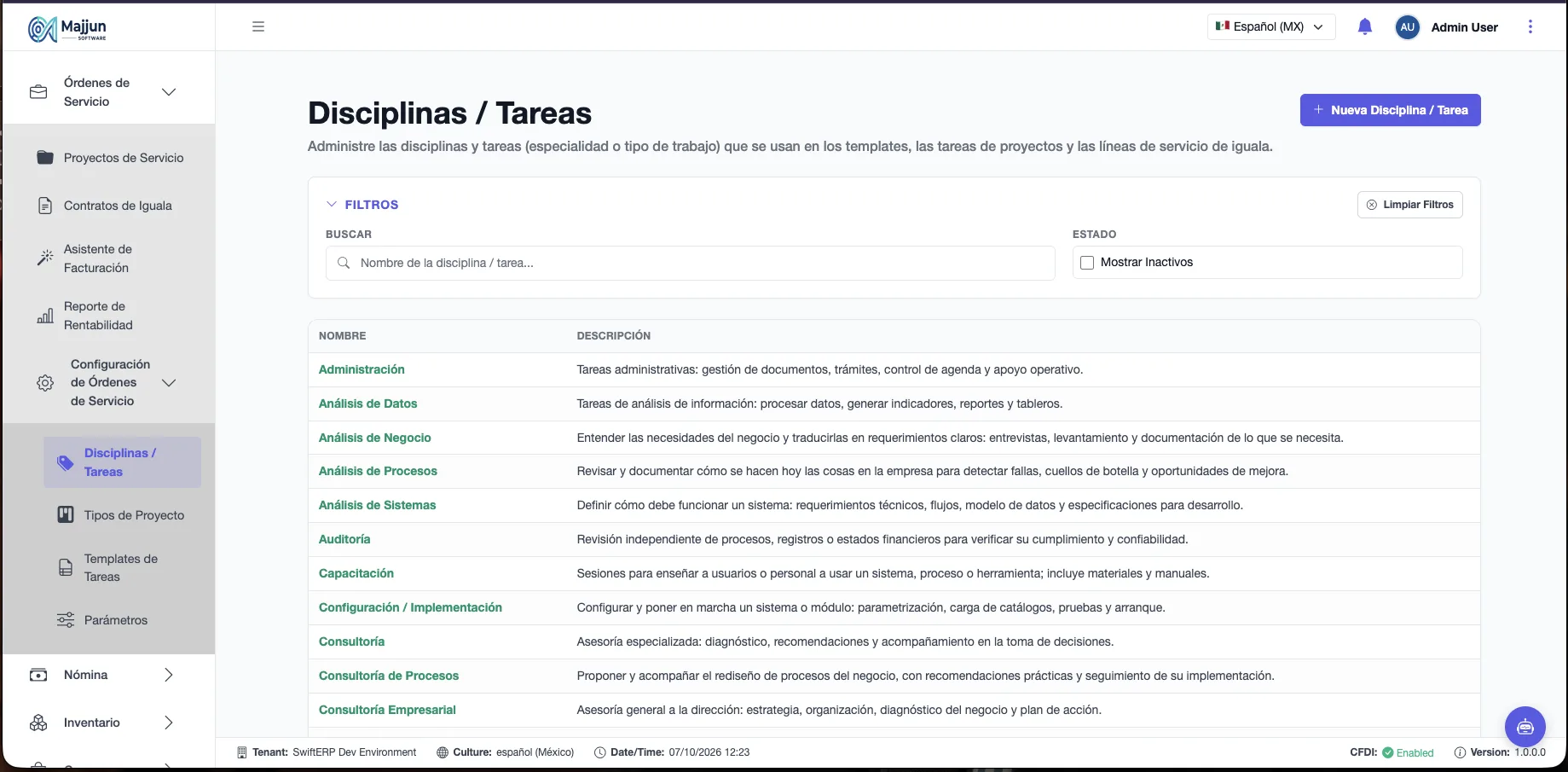Image resolution: width=1568 pixels, height=772 pixels.
Task: Click Limpiar Filtros button
Action: [1409, 205]
